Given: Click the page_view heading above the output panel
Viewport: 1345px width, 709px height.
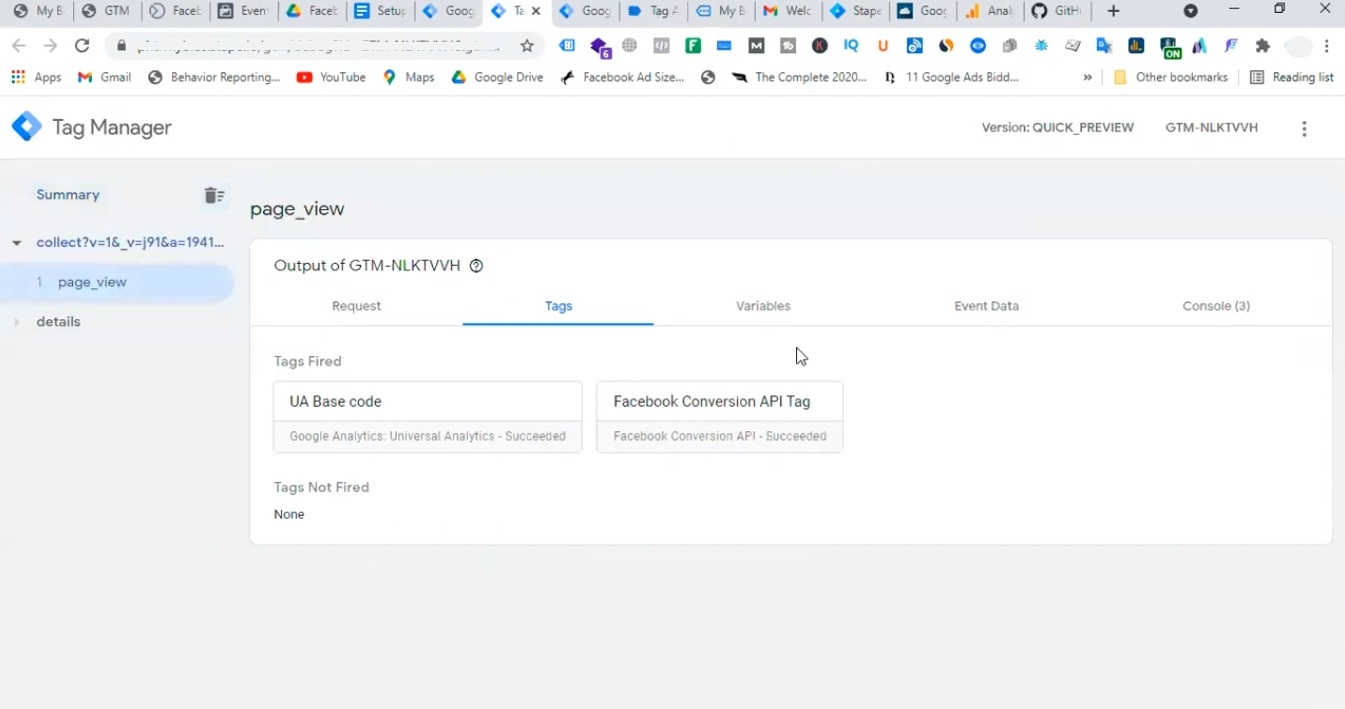Looking at the screenshot, I should (297, 209).
